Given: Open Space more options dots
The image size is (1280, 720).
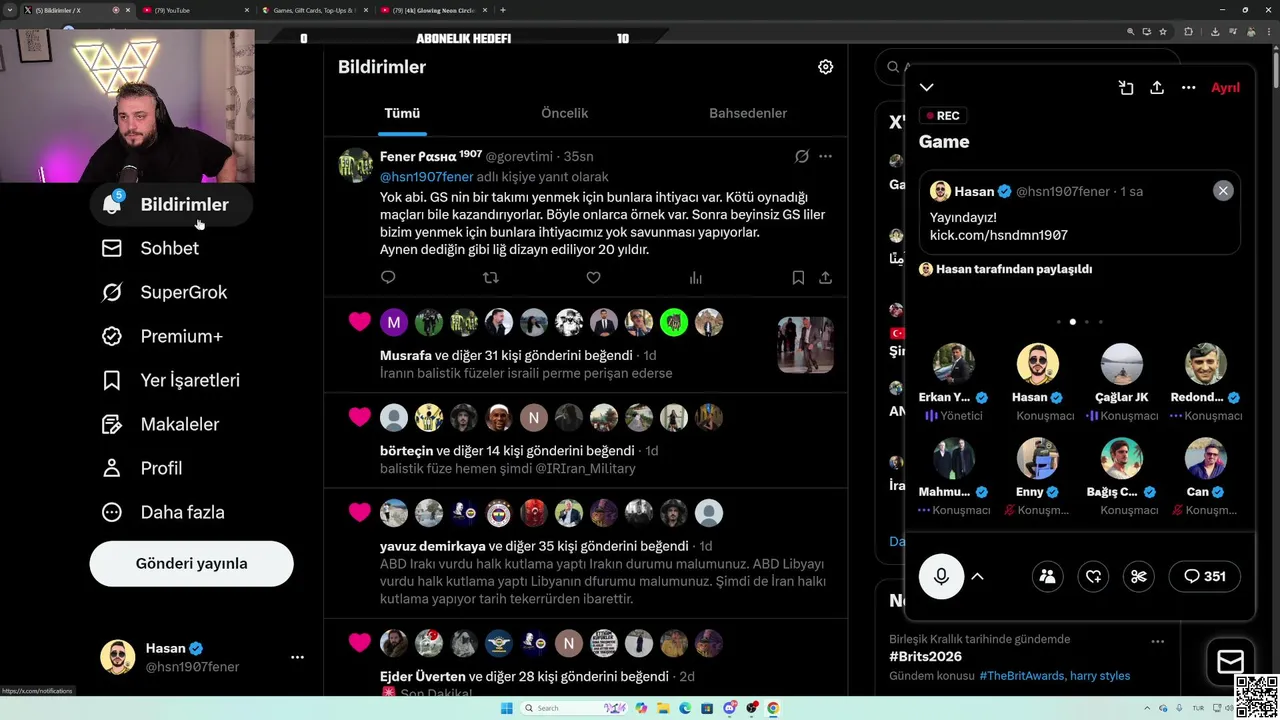Looking at the screenshot, I should point(1188,88).
